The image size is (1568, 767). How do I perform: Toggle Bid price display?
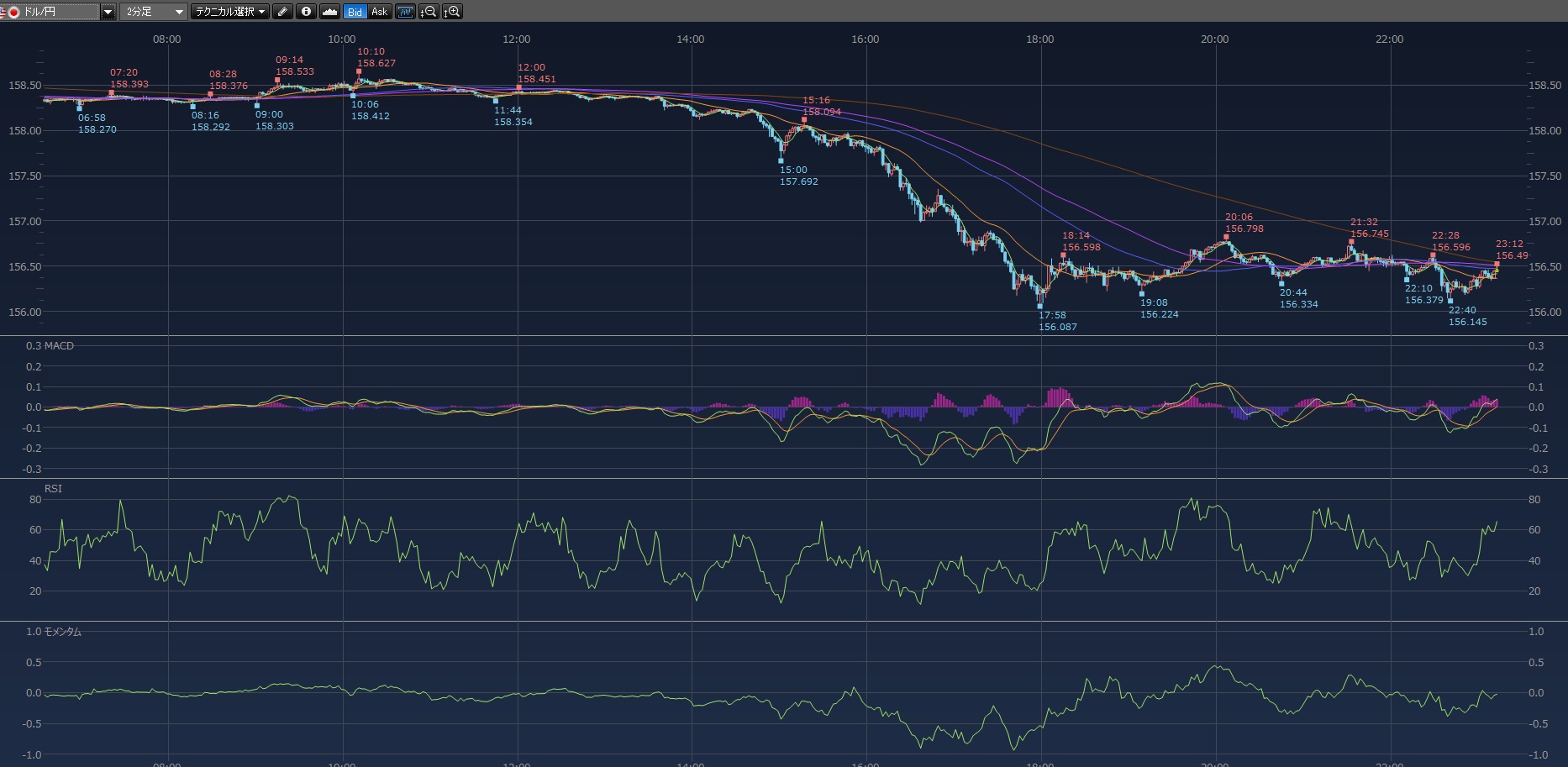(x=355, y=12)
